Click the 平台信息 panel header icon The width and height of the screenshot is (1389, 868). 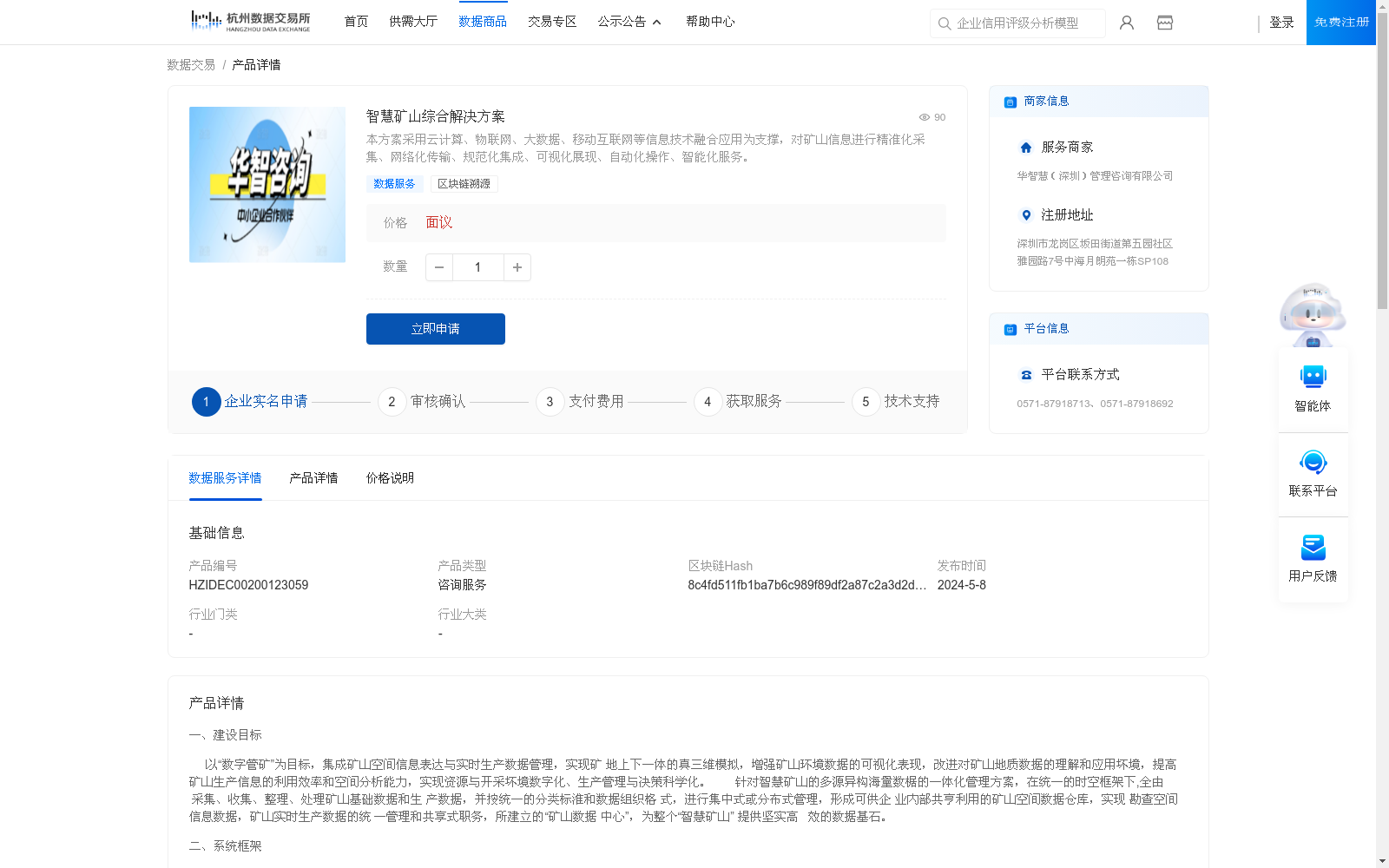tap(1010, 329)
